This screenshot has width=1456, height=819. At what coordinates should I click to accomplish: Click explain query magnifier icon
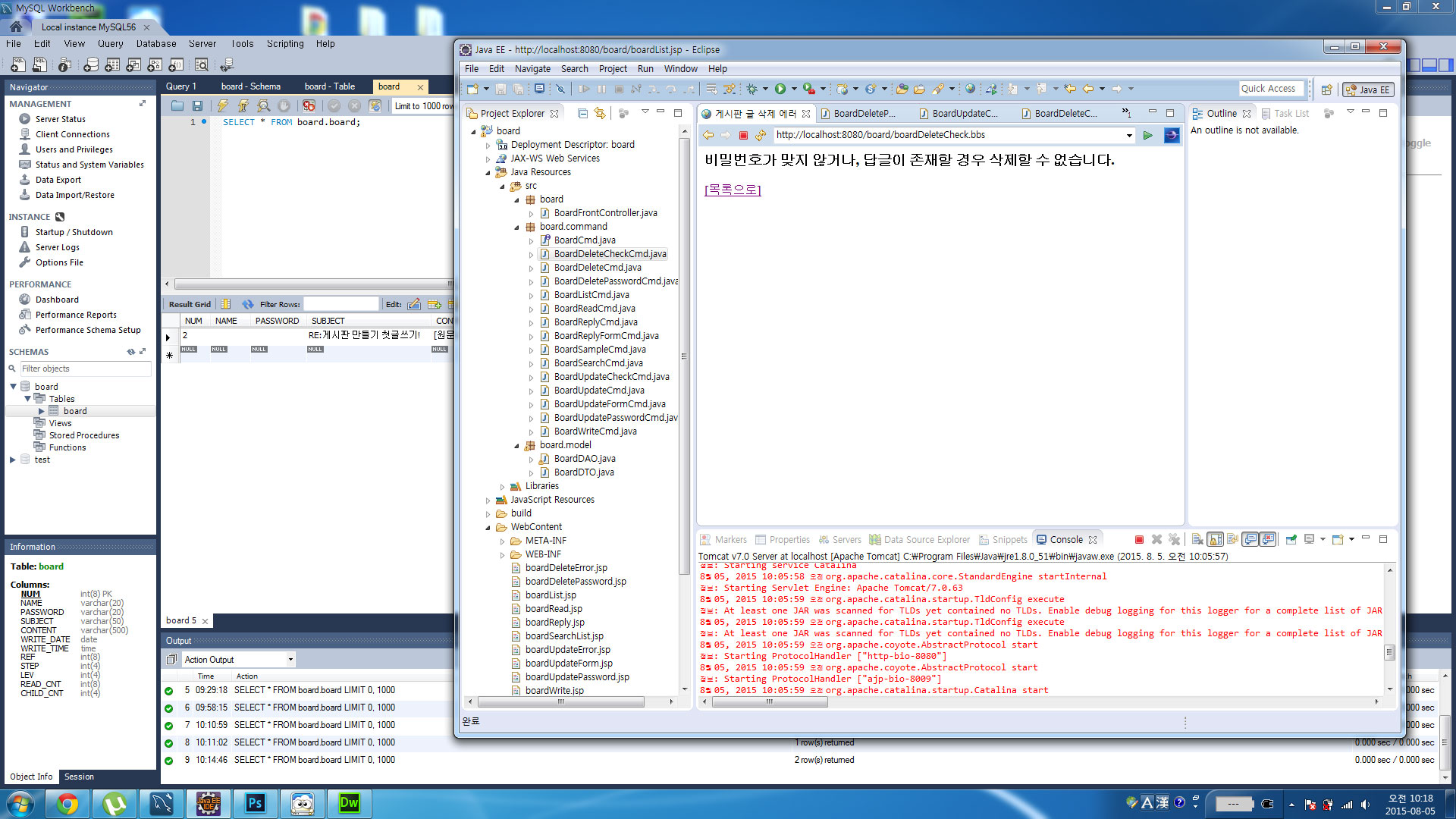pyautogui.click(x=263, y=106)
